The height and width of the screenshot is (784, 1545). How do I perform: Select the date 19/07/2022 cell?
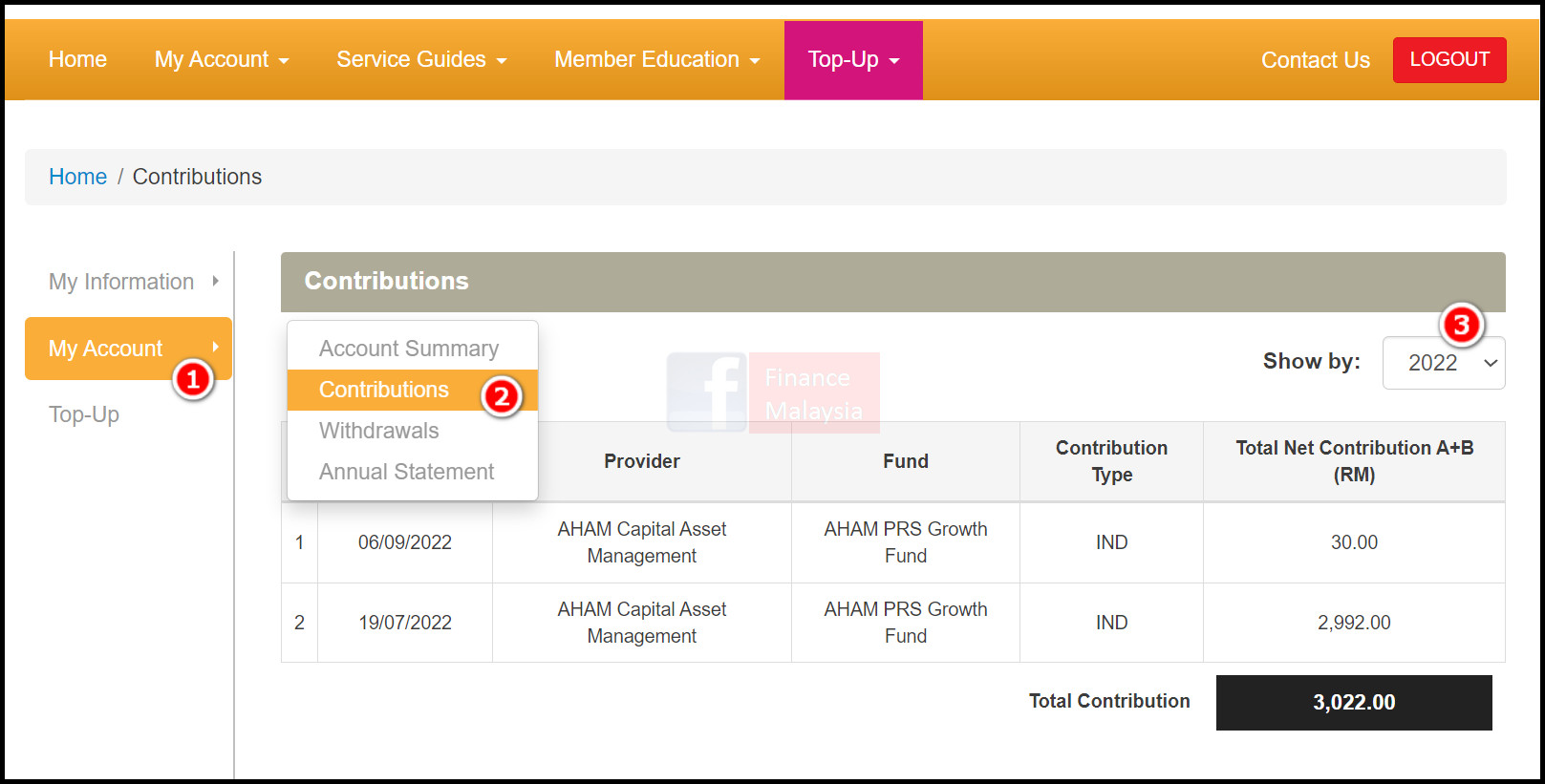click(405, 623)
